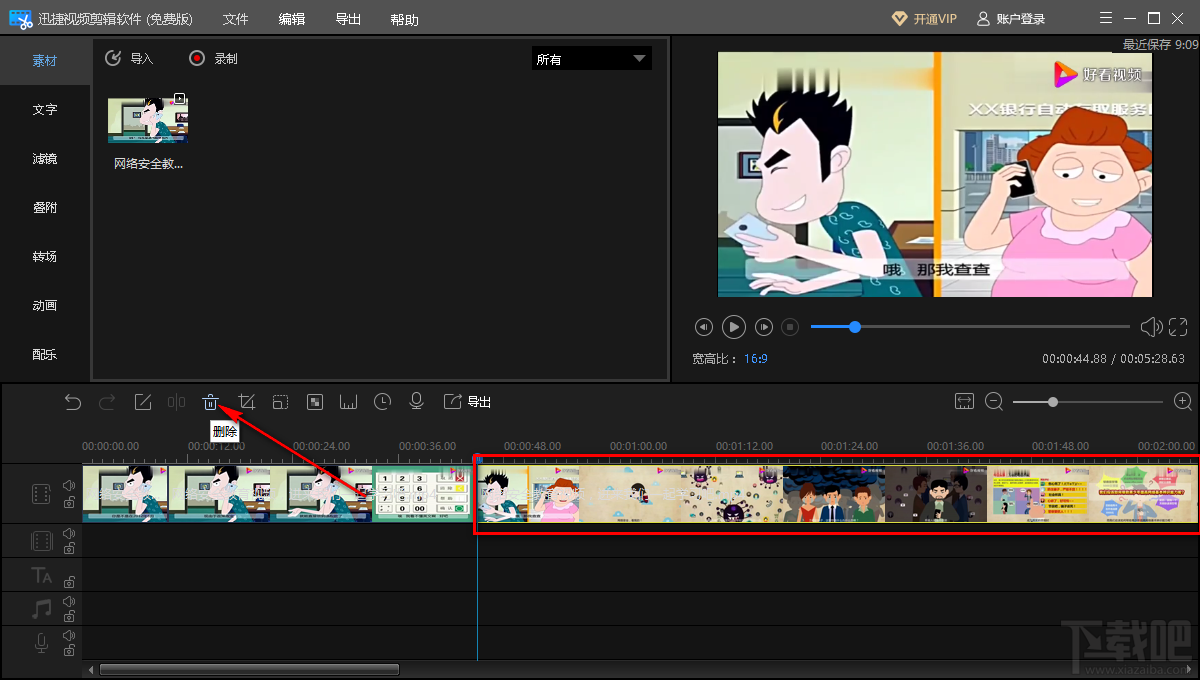Click the microphone voiceover icon in toolbar
This screenshot has width=1200, height=680.
417,402
